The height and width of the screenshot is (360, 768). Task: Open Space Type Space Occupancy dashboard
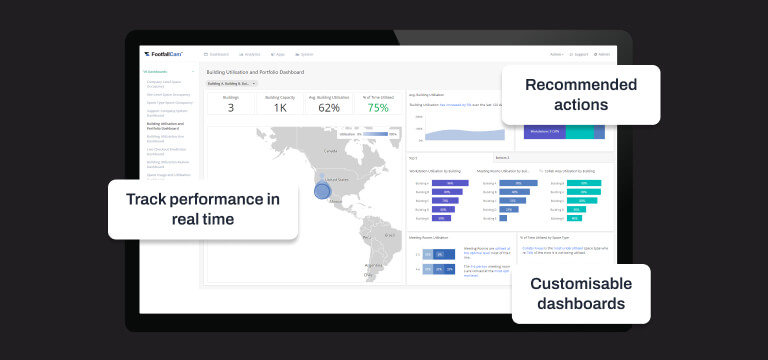coord(170,103)
